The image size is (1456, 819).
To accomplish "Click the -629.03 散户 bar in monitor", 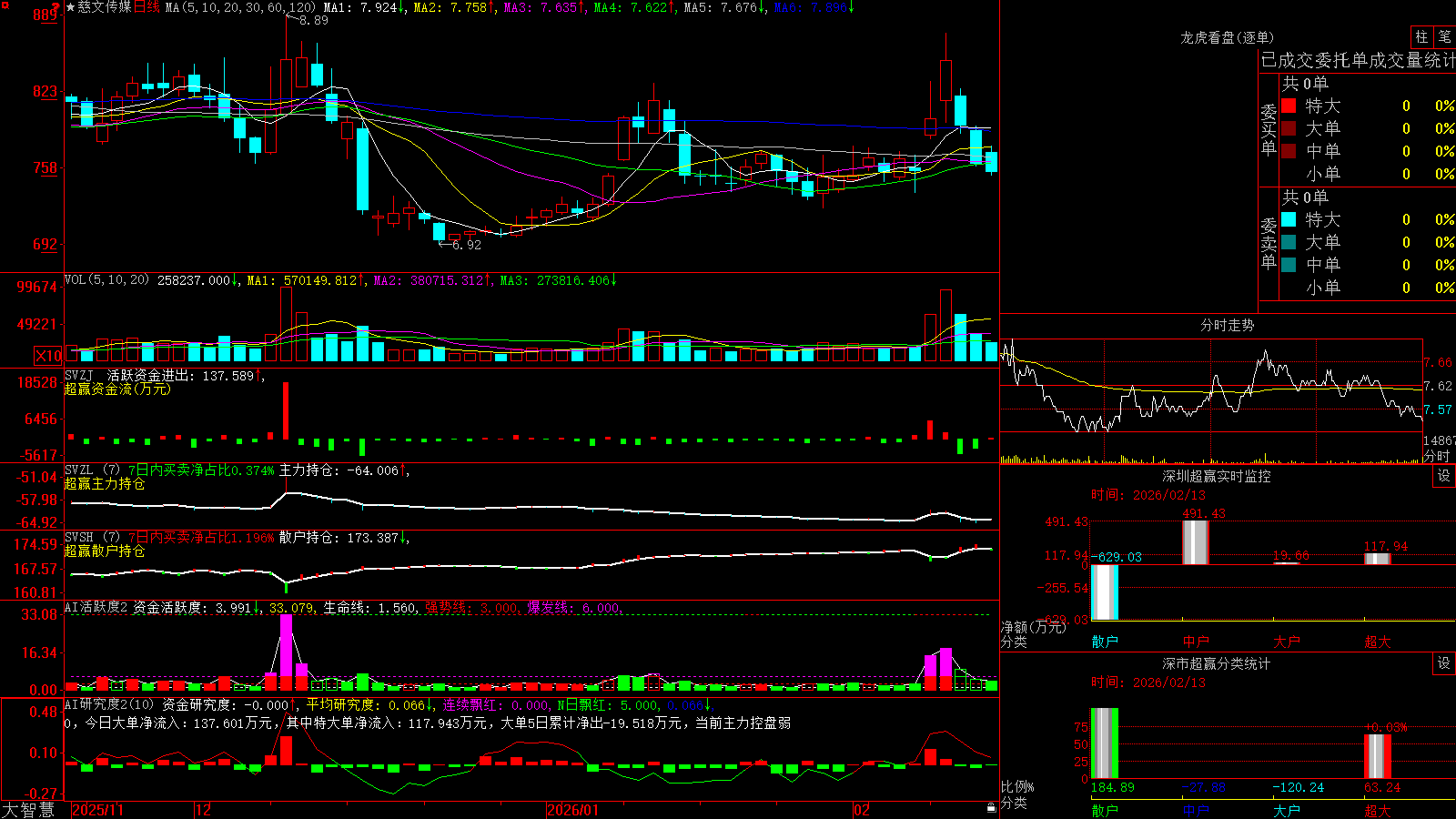I will click(1105, 592).
